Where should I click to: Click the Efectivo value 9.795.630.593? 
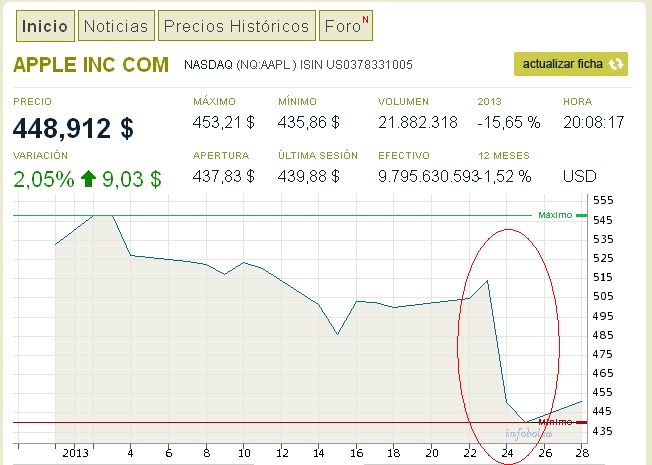point(428,176)
